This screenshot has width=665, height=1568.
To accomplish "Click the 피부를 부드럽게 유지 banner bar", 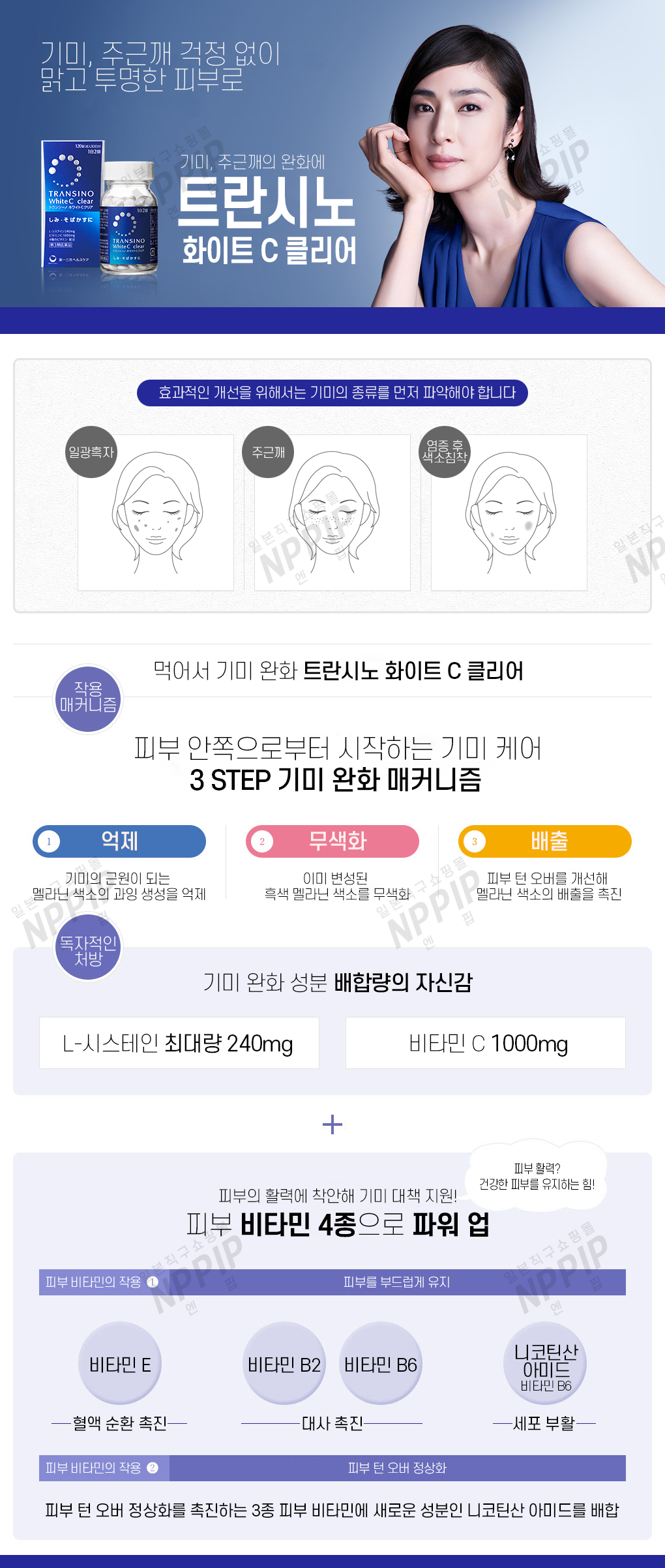I will (x=396, y=1282).
